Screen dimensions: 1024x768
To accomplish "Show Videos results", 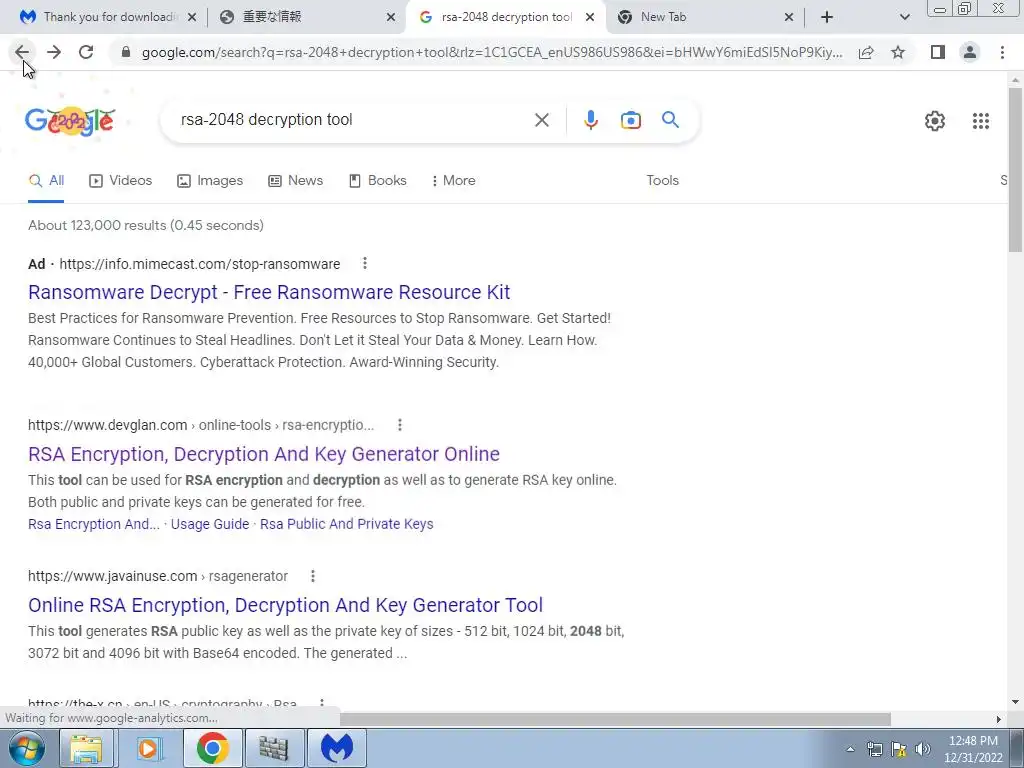I will click(x=121, y=180).
